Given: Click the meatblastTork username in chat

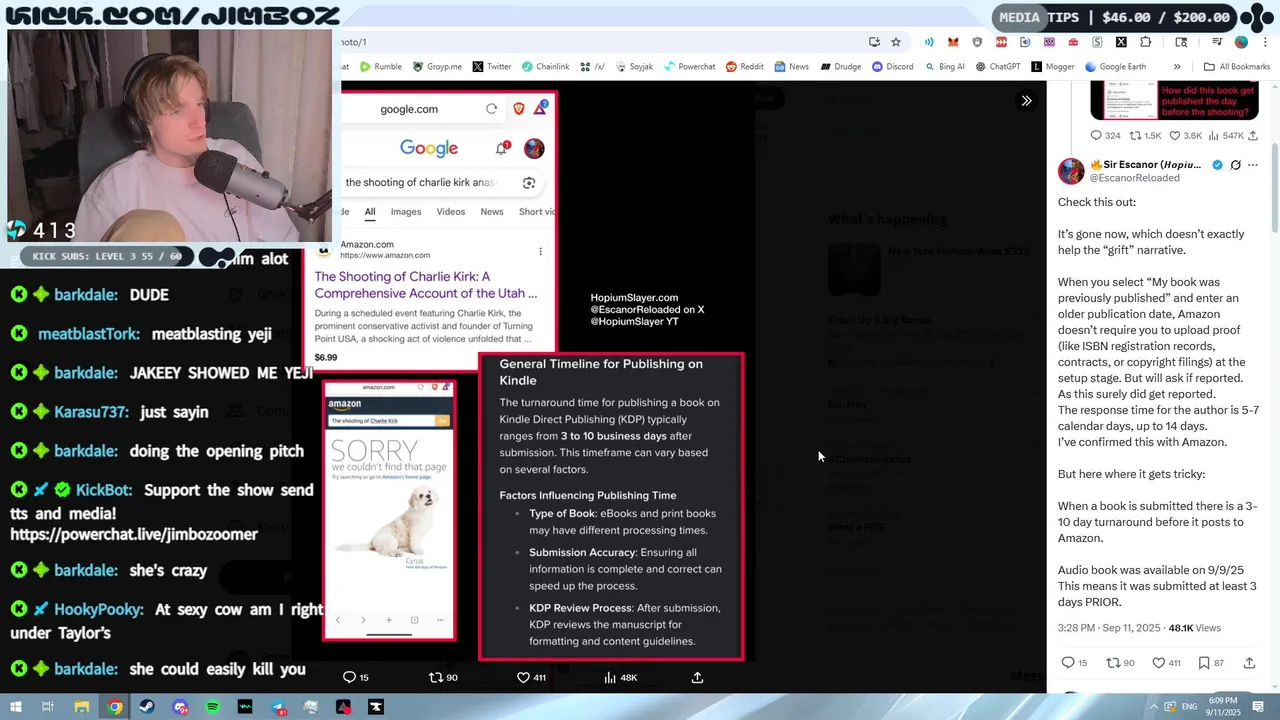Looking at the screenshot, I should (88, 334).
